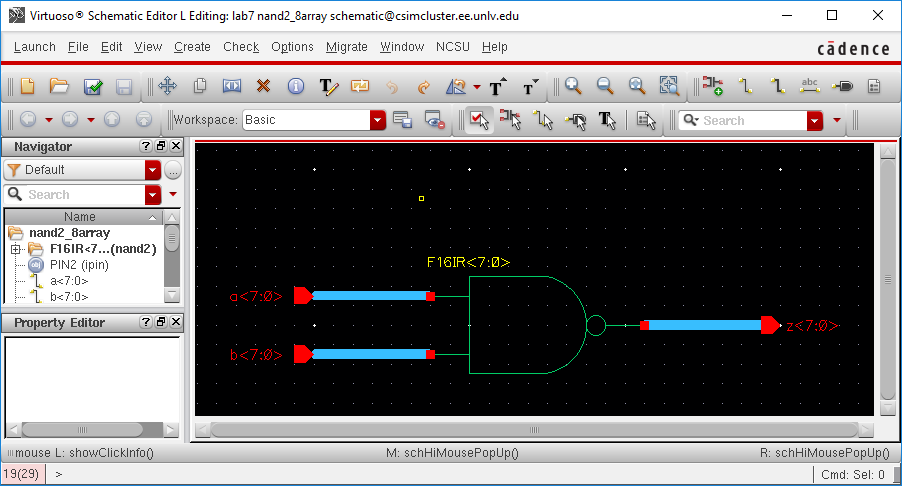This screenshot has width=902, height=486.
Task: Open the Rotate tool dropdown arrow
Action: tap(477, 87)
